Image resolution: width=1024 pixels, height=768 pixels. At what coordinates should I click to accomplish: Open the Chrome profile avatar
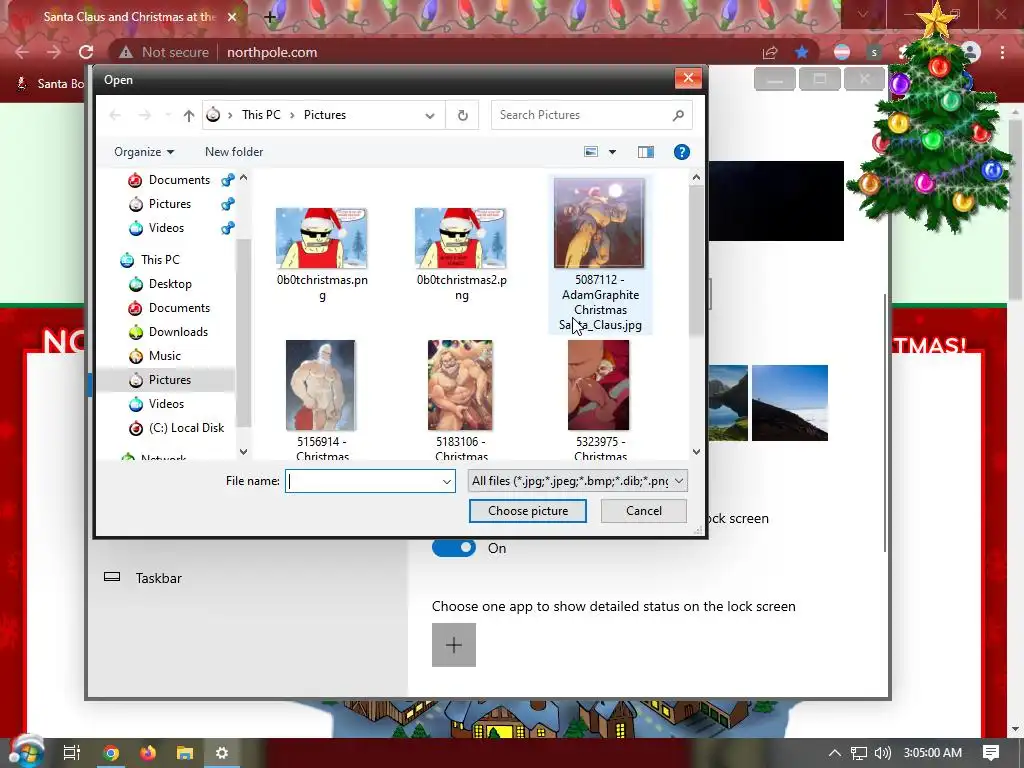click(x=971, y=52)
